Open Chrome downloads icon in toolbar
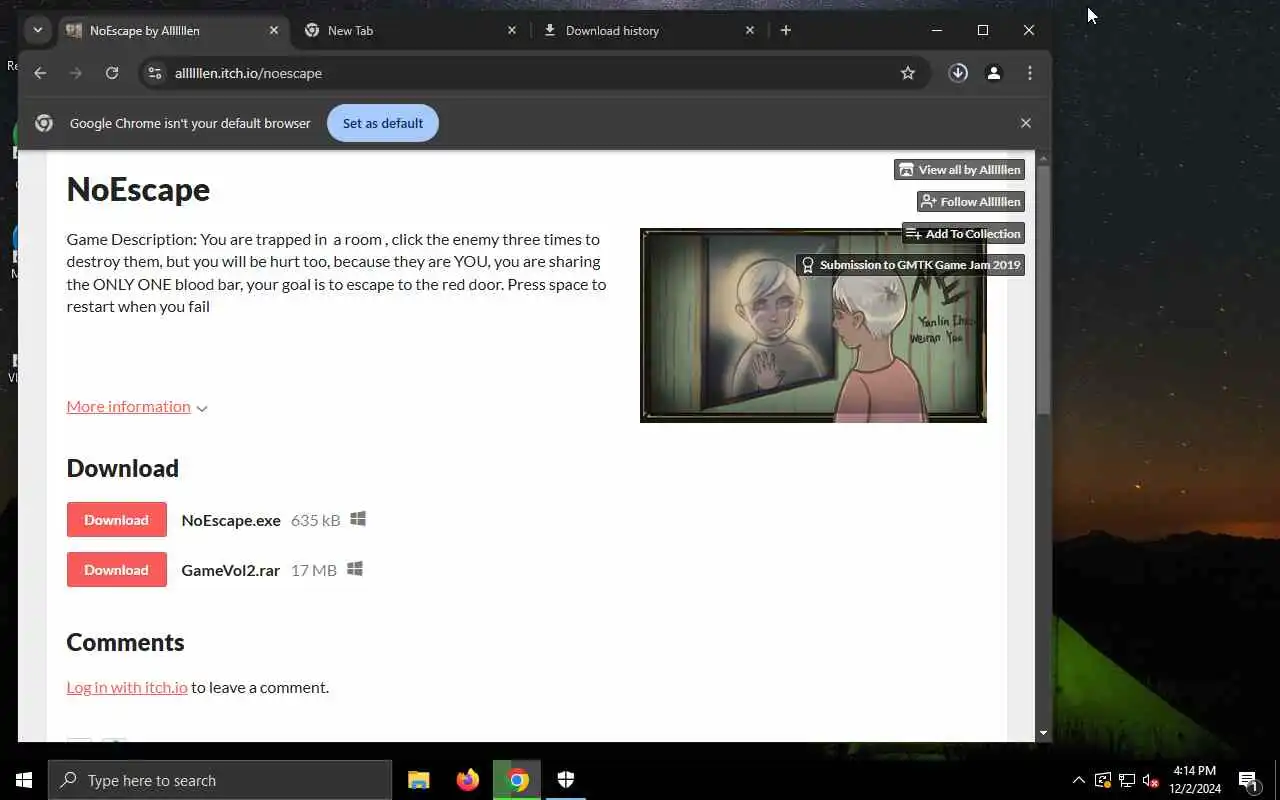 click(x=958, y=73)
